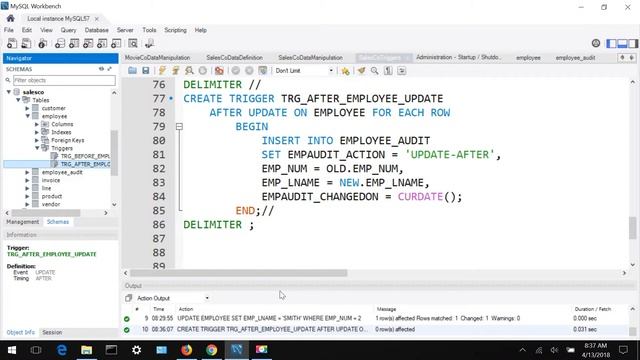Click the editor horizontal scrollbar
The height and width of the screenshot is (360, 640).
click(238, 273)
